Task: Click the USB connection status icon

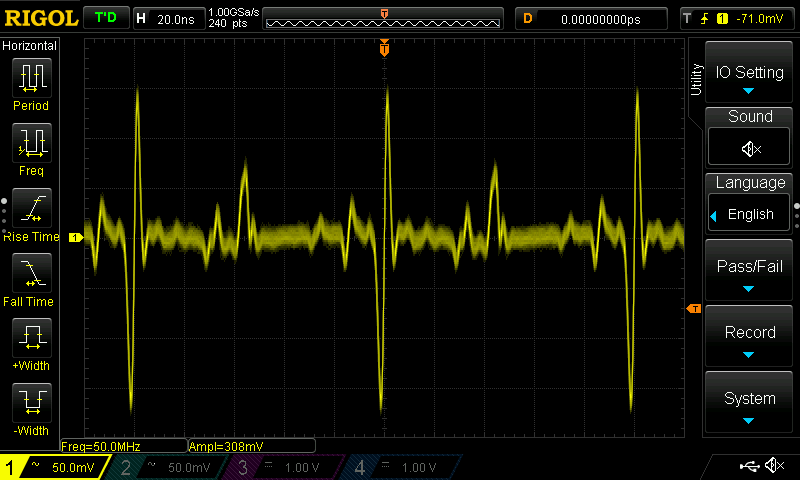Action: [749, 465]
